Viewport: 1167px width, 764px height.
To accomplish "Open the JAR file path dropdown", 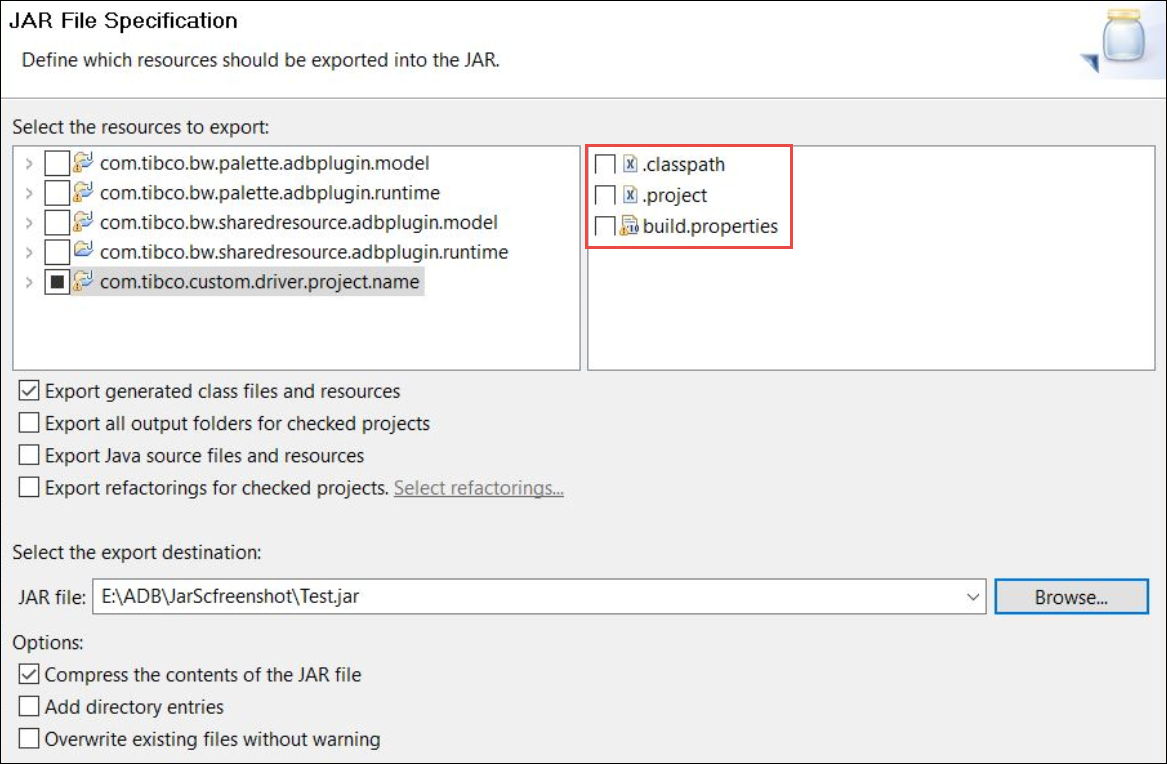I will coord(974,597).
